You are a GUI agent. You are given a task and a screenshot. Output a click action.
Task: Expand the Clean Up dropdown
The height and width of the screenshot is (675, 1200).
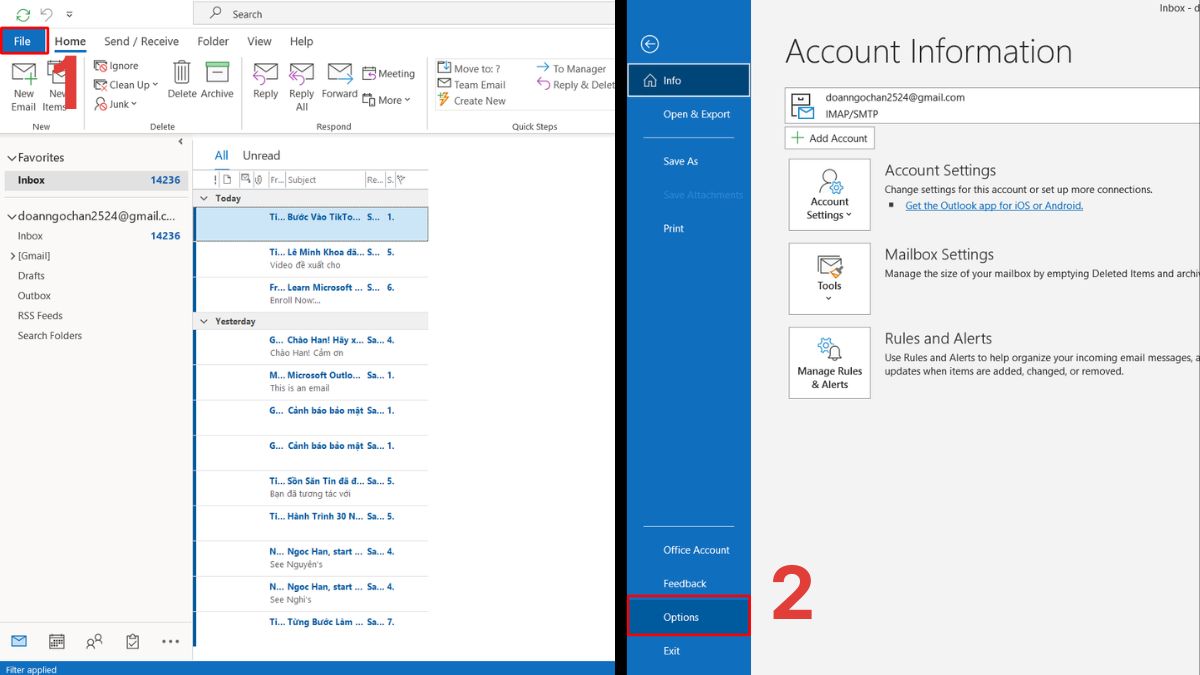(x=126, y=85)
